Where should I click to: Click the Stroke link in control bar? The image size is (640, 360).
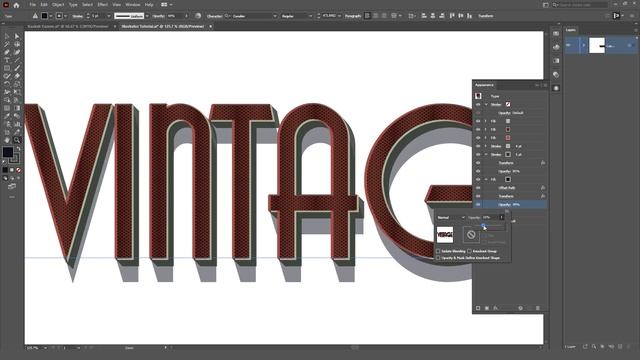click(x=77, y=16)
